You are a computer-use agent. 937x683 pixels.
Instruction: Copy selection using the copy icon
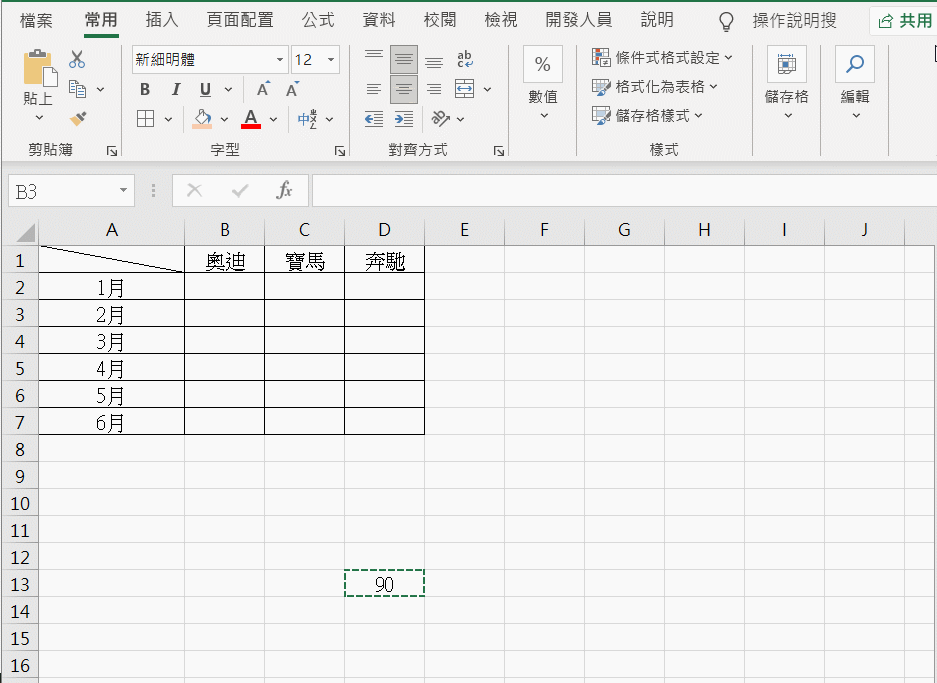click(78, 89)
